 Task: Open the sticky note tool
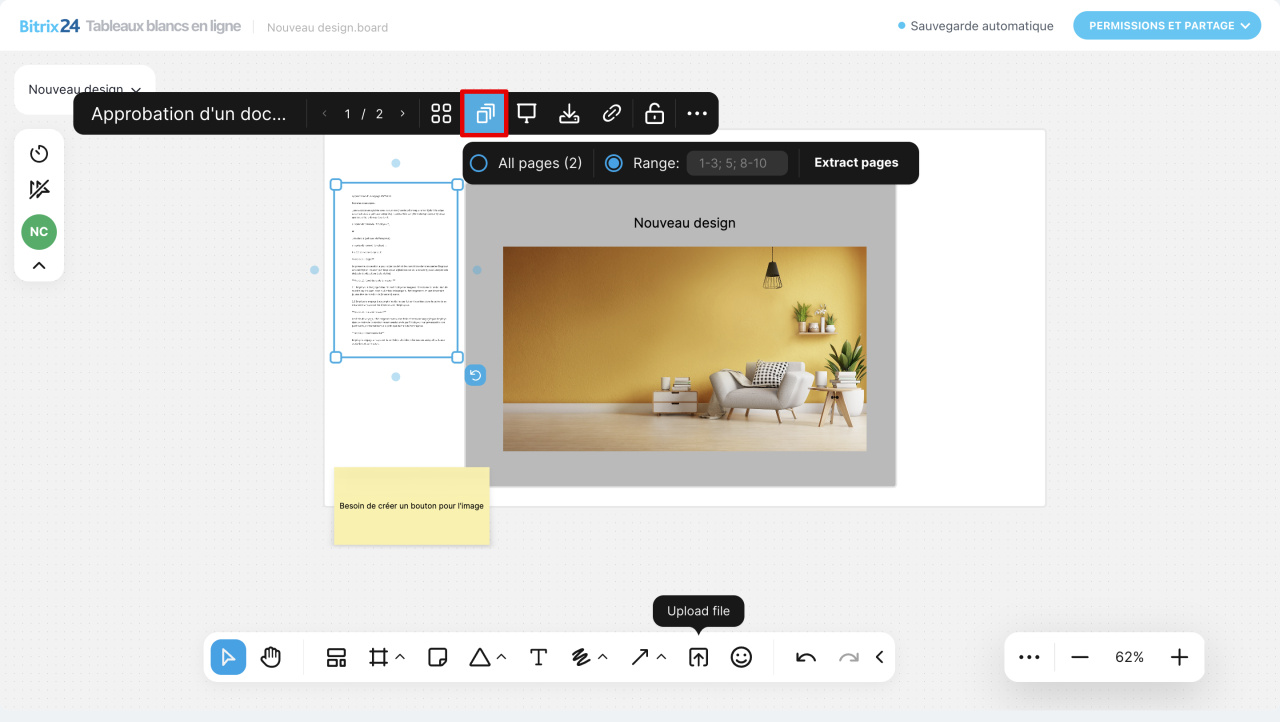pos(437,657)
